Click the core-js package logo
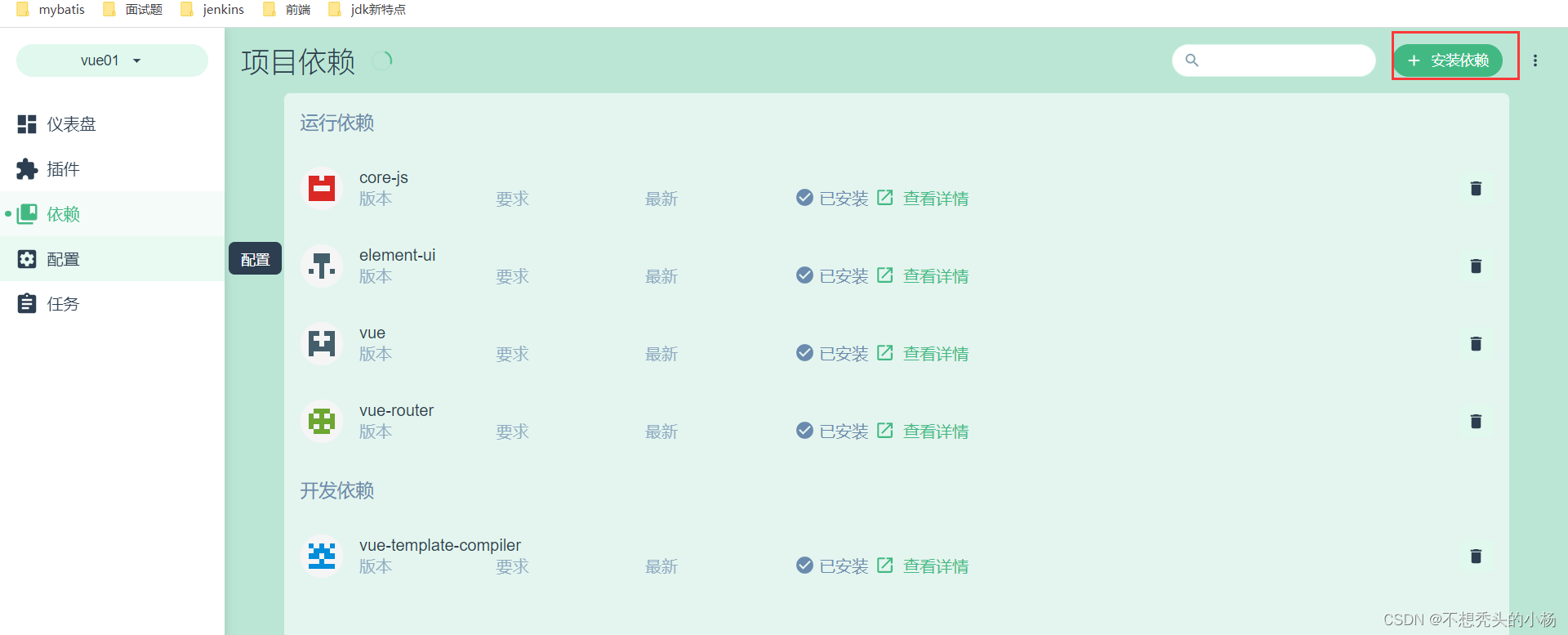 tap(322, 189)
